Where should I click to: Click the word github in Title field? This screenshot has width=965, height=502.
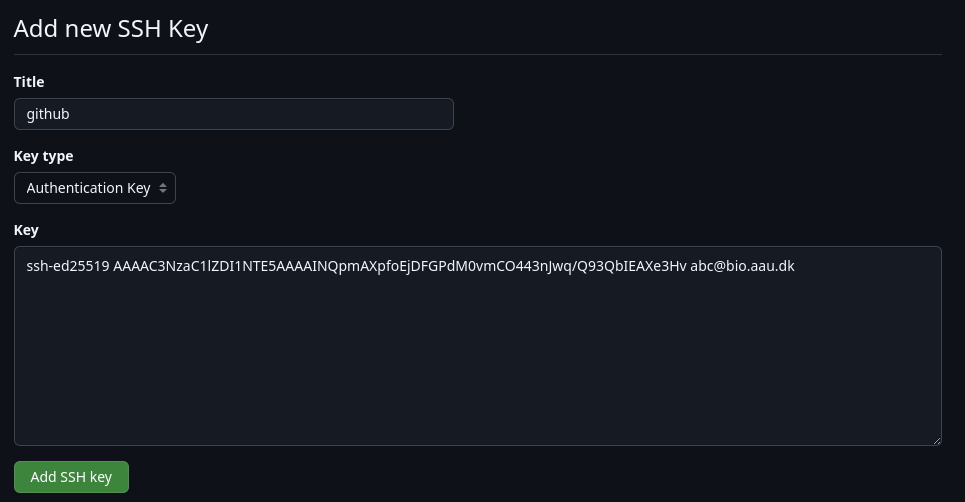point(48,114)
